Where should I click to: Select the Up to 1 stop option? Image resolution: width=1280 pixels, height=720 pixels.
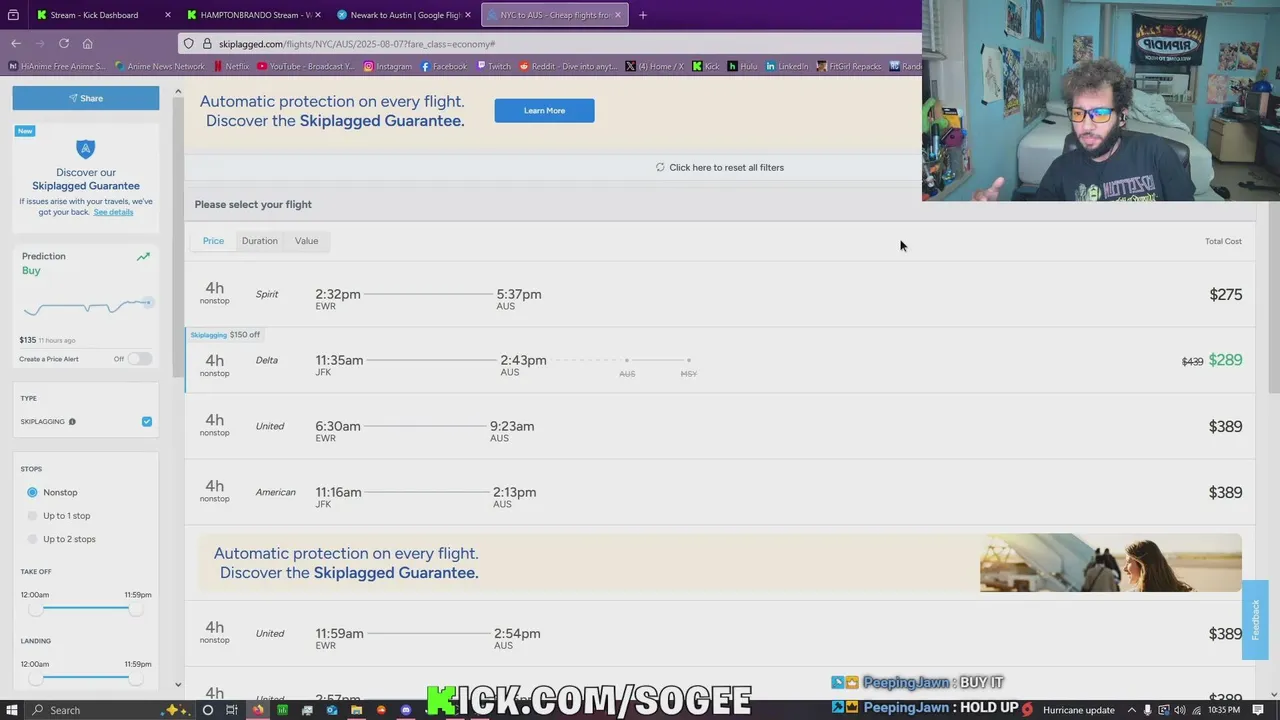pos(59,516)
